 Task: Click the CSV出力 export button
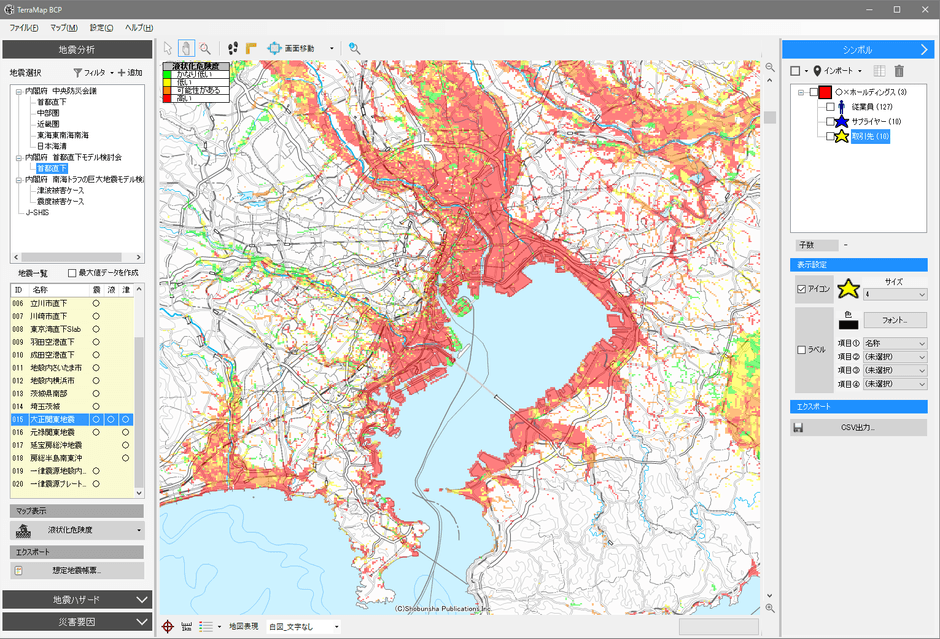pos(858,427)
